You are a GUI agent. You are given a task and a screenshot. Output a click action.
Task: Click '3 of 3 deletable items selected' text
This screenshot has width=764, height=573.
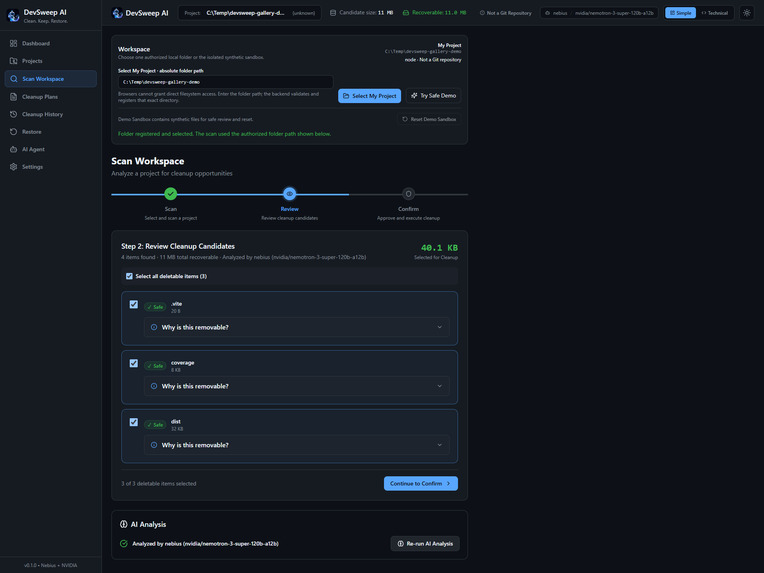tap(159, 484)
